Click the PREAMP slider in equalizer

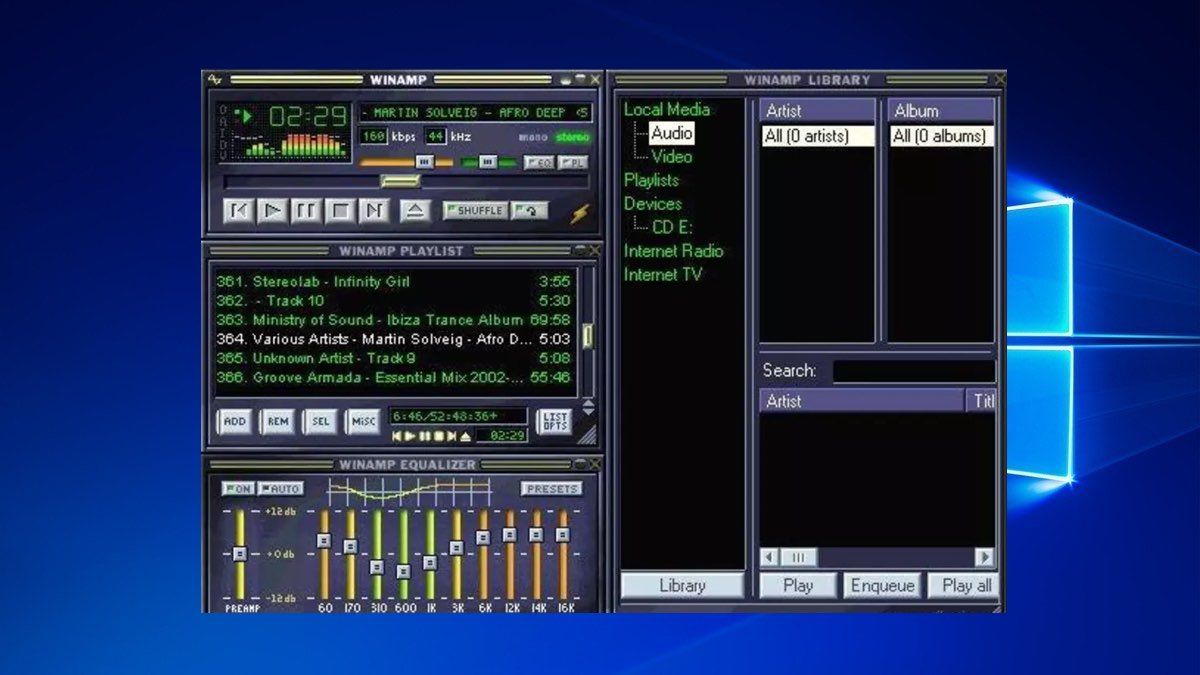pyautogui.click(x=240, y=553)
